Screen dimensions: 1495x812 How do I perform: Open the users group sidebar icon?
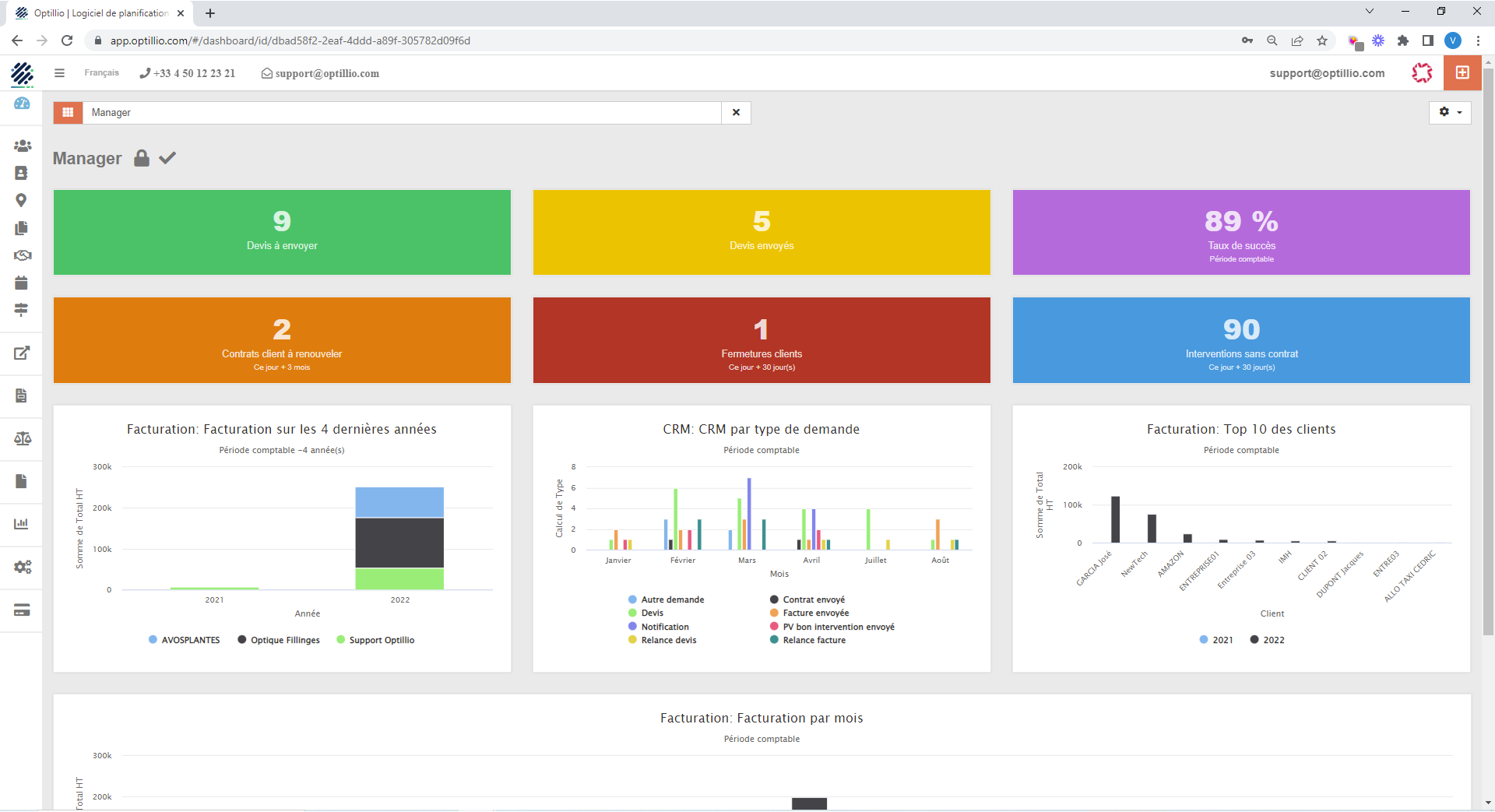point(22,146)
